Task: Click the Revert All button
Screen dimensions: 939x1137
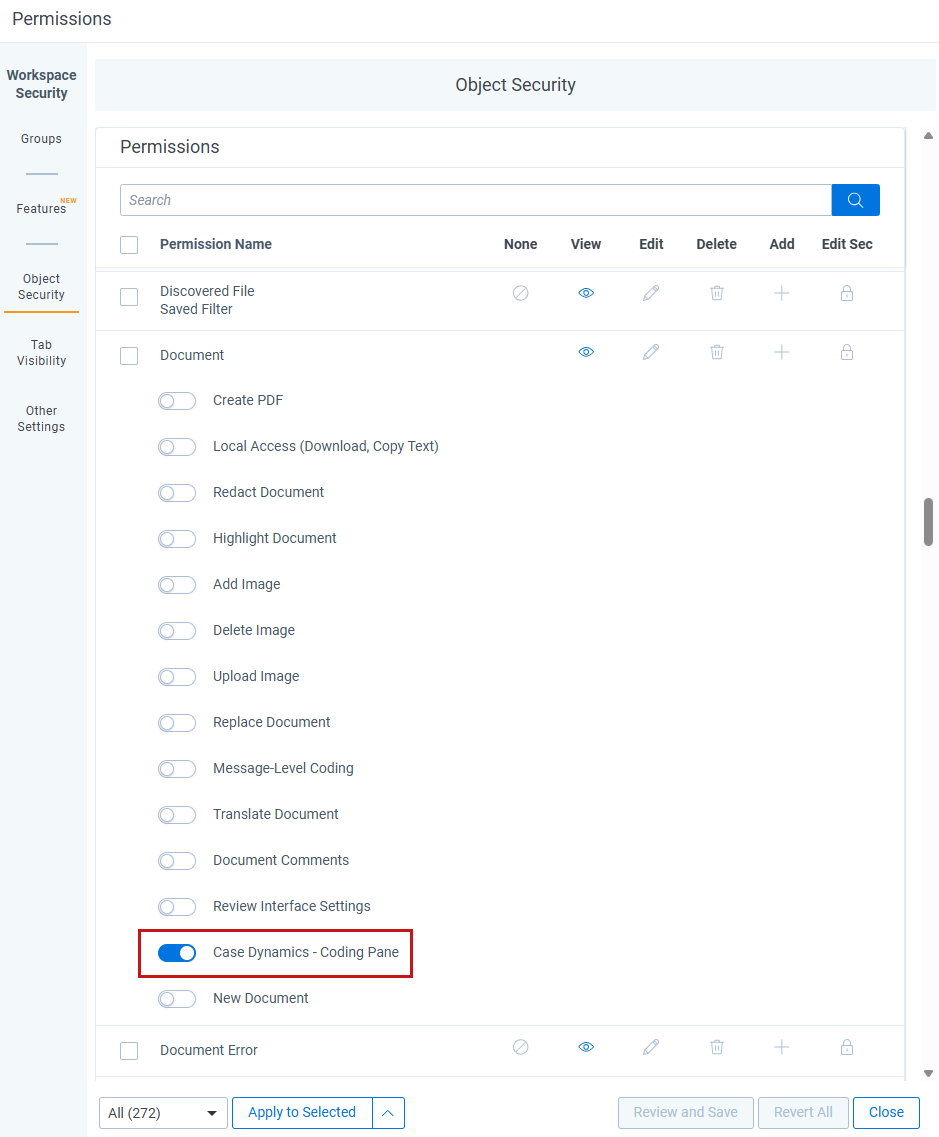Action: click(x=803, y=1113)
